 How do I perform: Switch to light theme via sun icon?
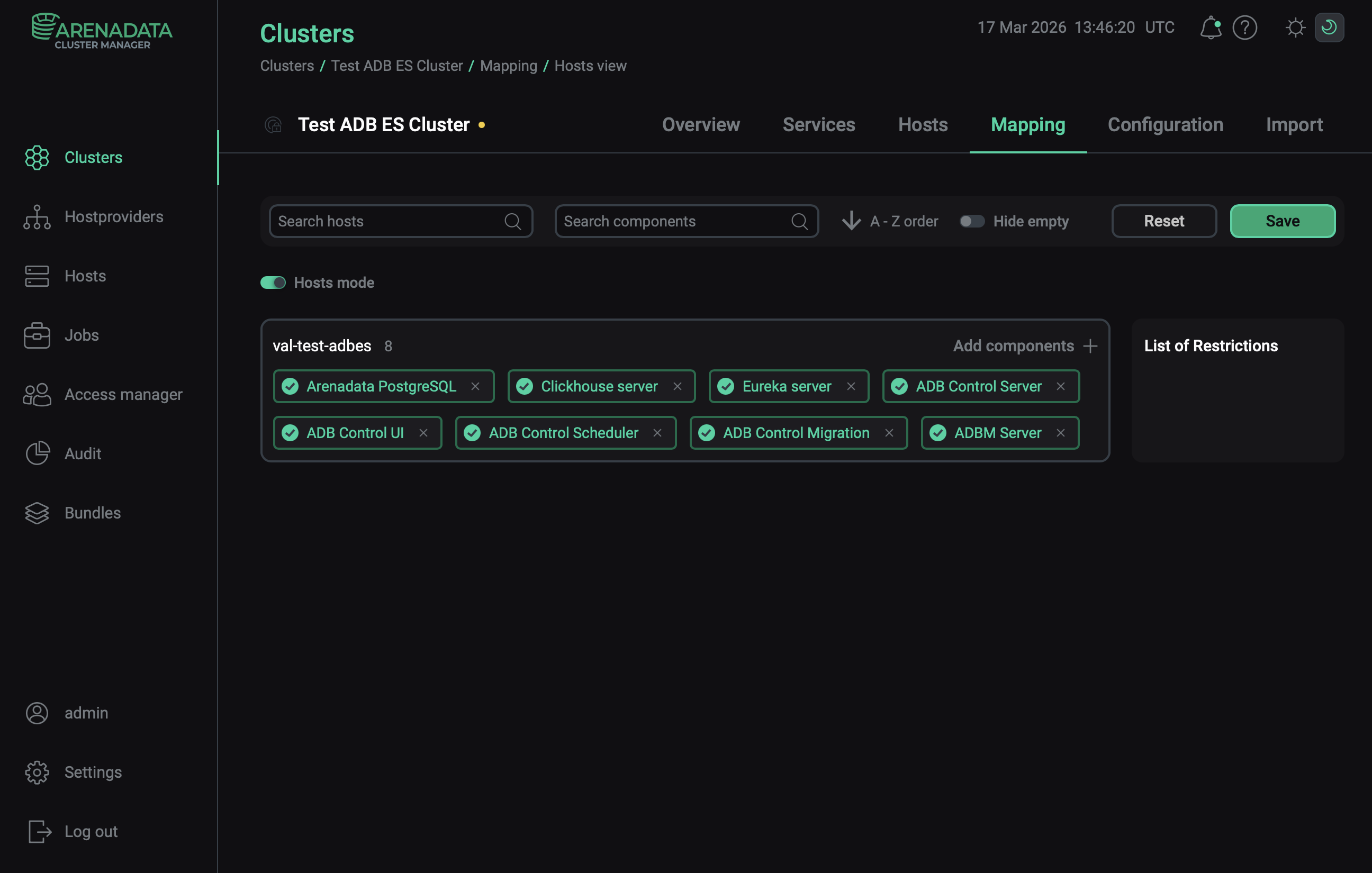1296,28
